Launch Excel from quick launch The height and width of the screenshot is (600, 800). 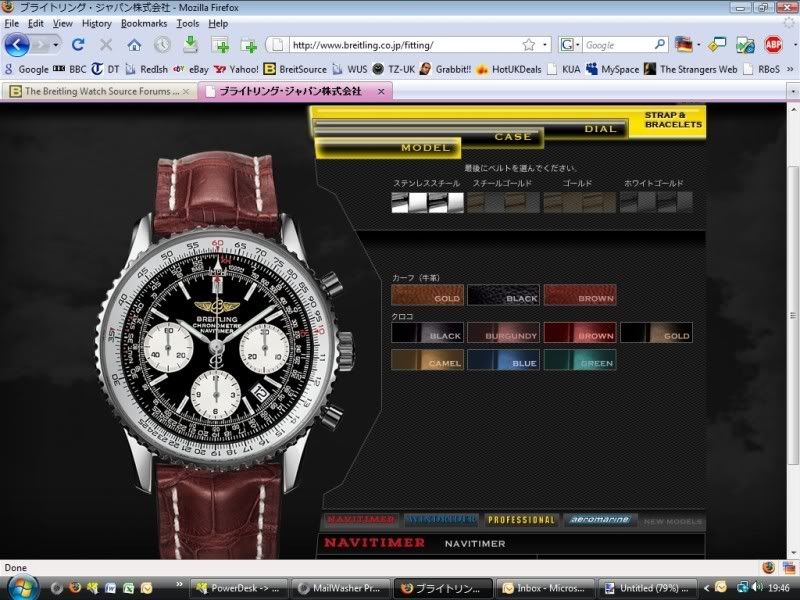coord(128,588)
